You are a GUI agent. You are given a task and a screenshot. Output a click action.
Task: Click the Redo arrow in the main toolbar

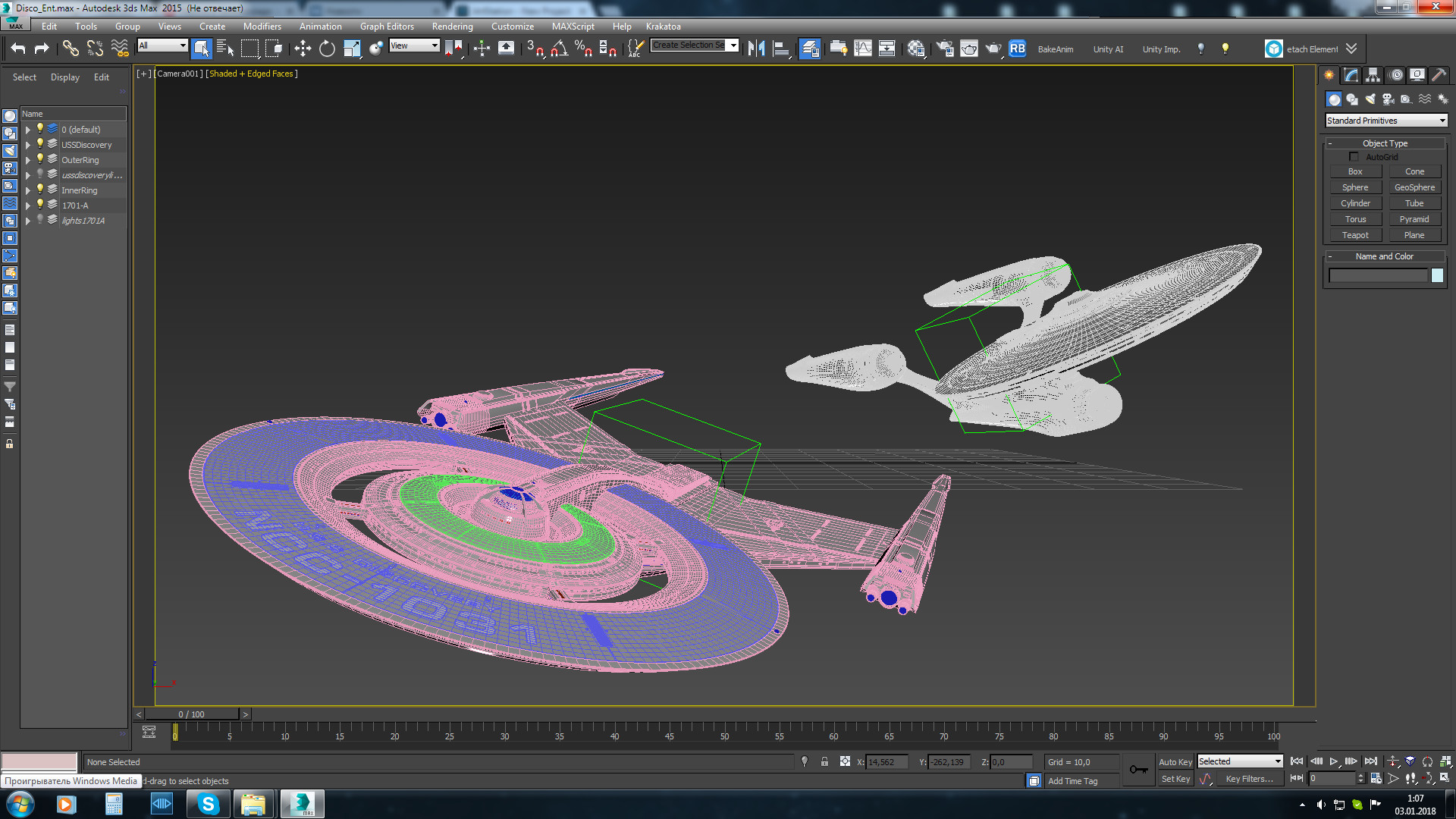click(42, 49)
